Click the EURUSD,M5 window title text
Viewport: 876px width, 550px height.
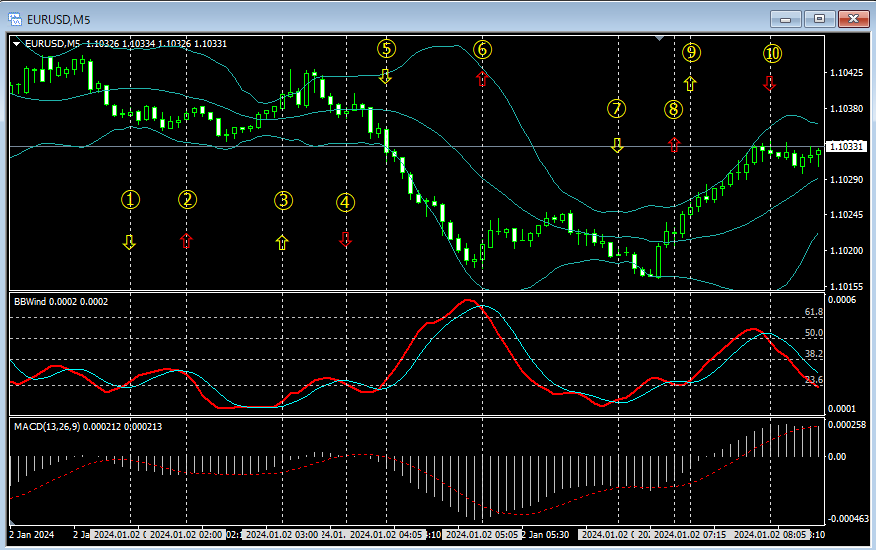pos(59,20)
